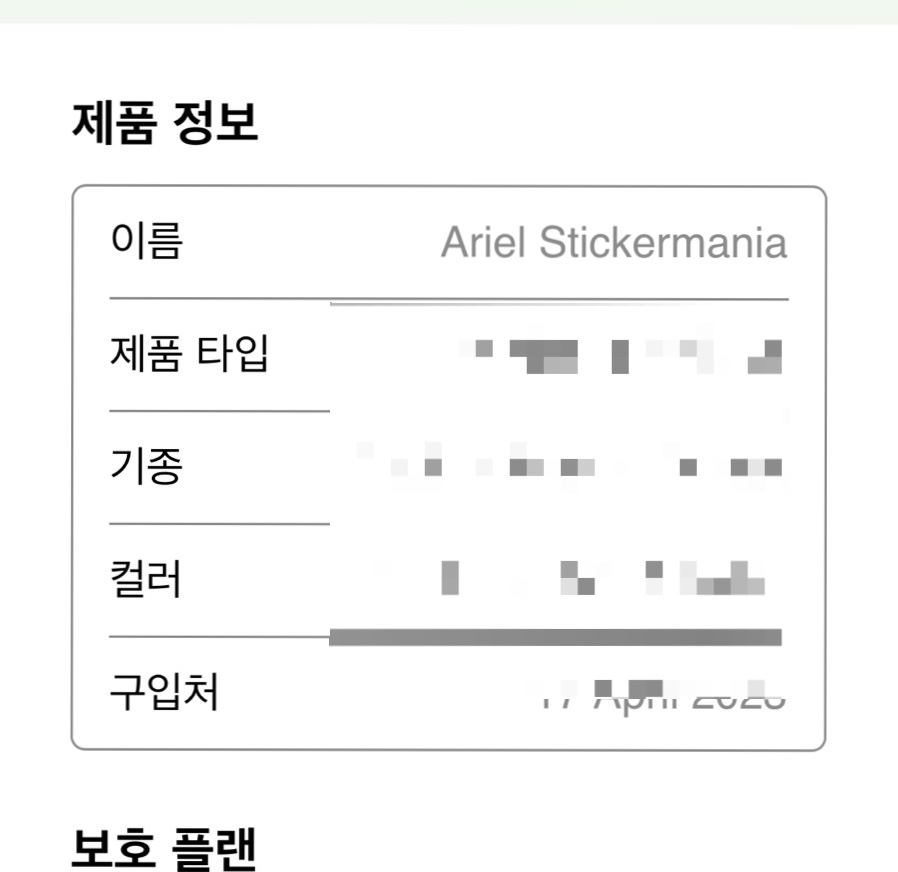Click the divider line below 제품 타입

point(219,411)
